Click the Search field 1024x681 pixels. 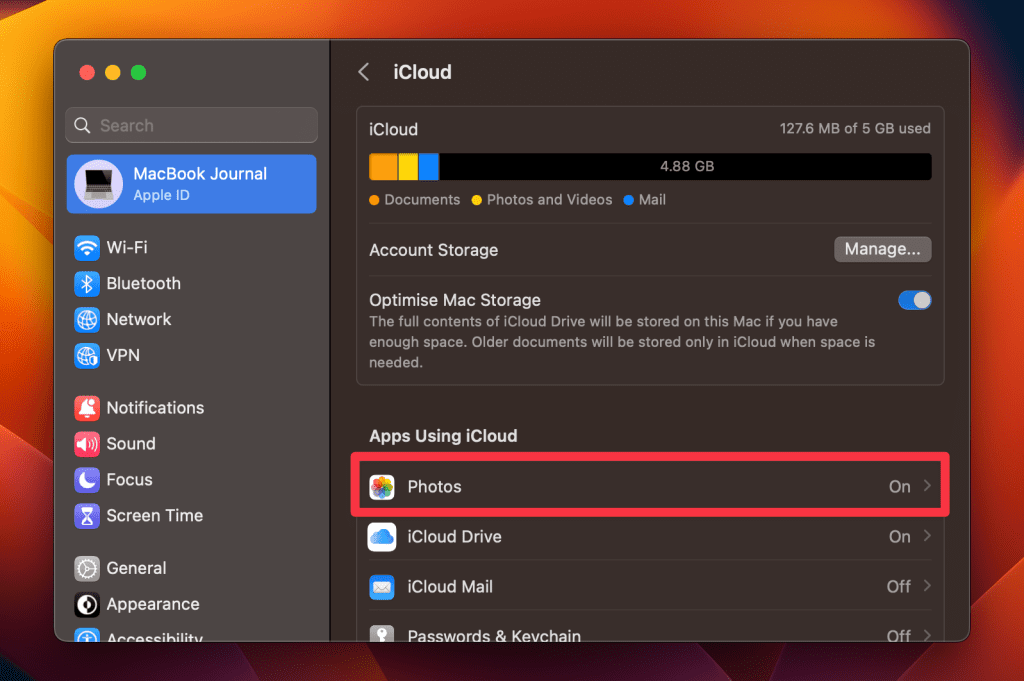click(x=192, y=126)
